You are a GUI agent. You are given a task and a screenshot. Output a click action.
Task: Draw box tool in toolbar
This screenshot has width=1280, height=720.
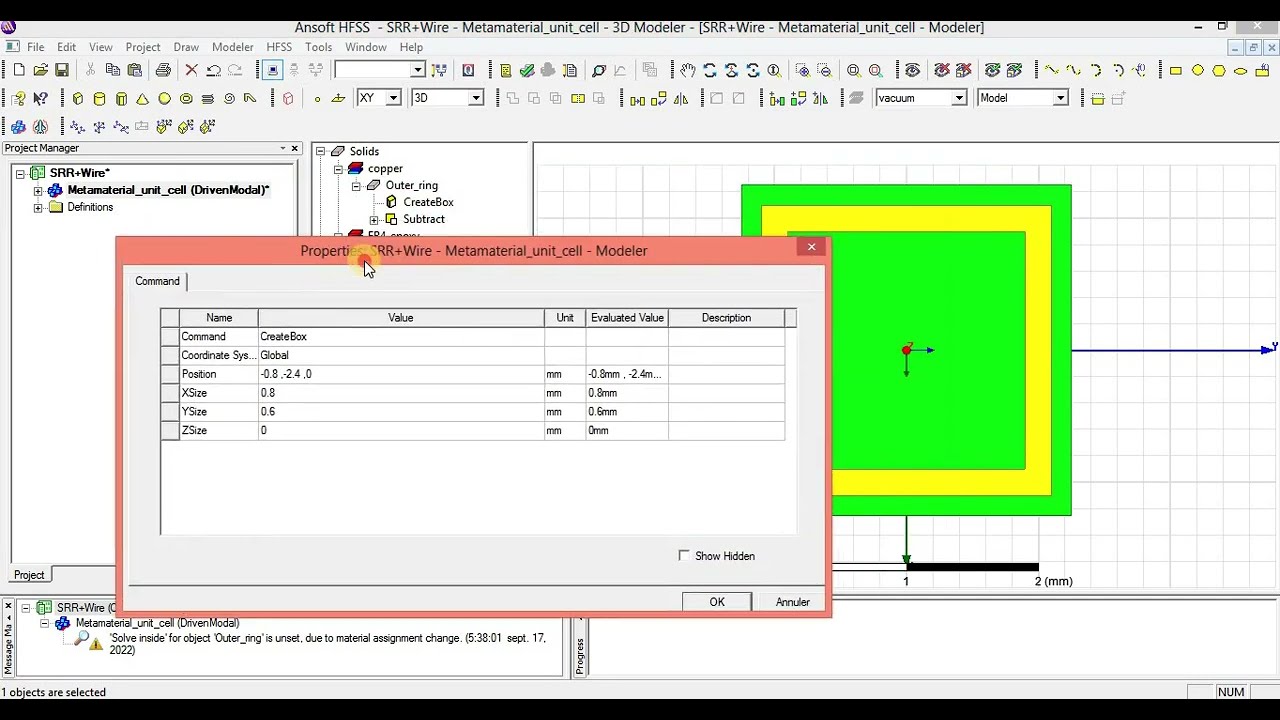pos(78,98)
